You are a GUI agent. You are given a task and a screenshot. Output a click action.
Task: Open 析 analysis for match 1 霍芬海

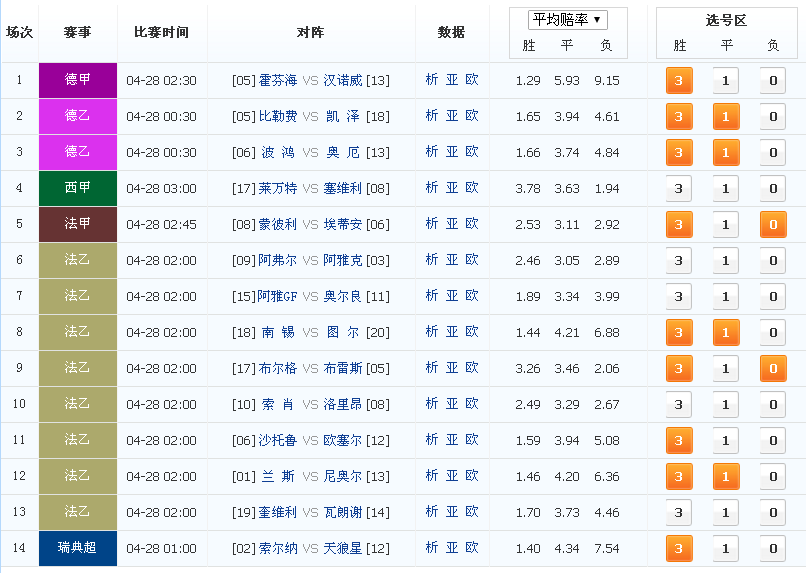tap(432, 80)
